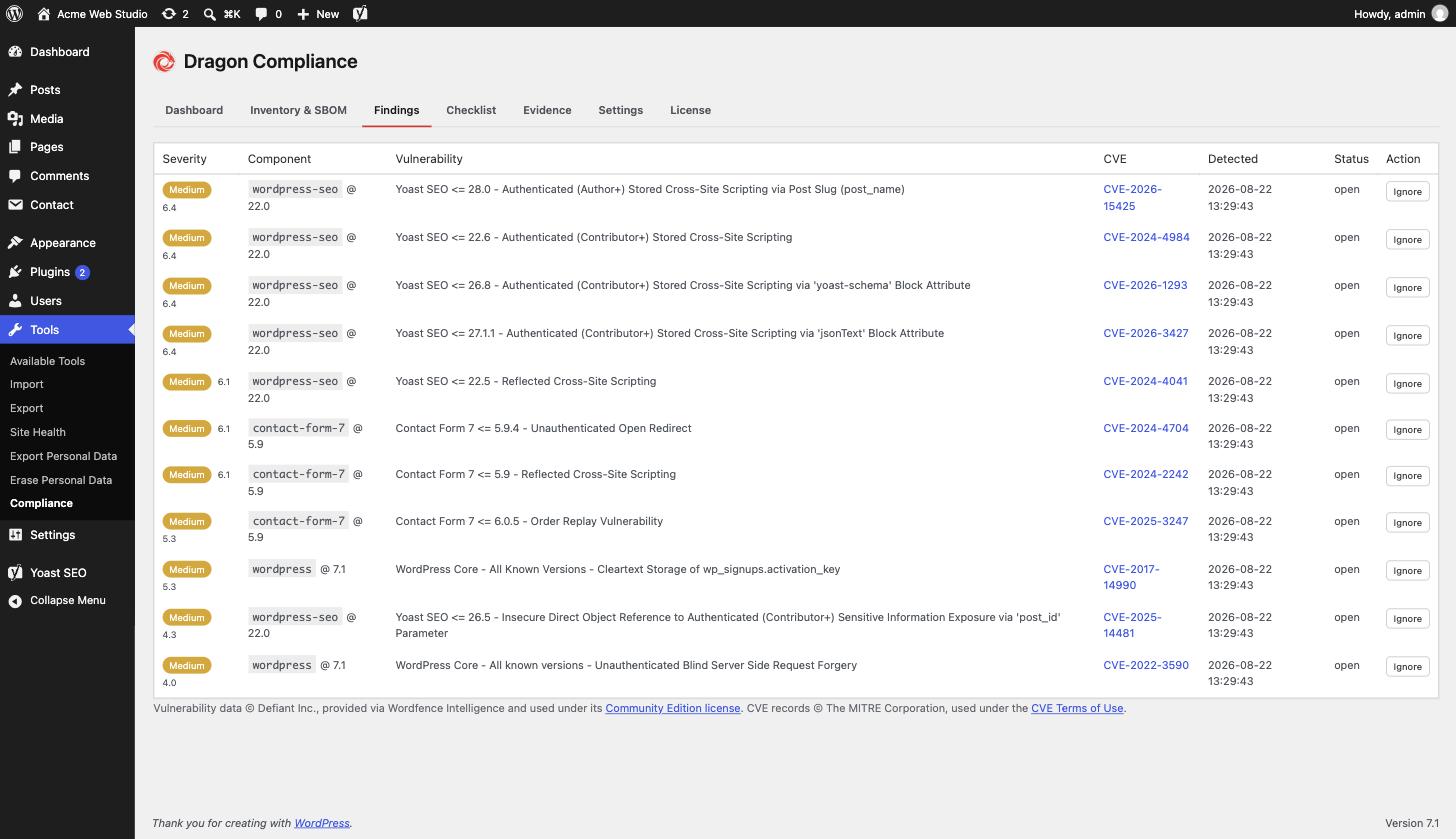Ignore the CVE-2024-4984 finding
1456x839 pixels.
tap(1407, 239)
